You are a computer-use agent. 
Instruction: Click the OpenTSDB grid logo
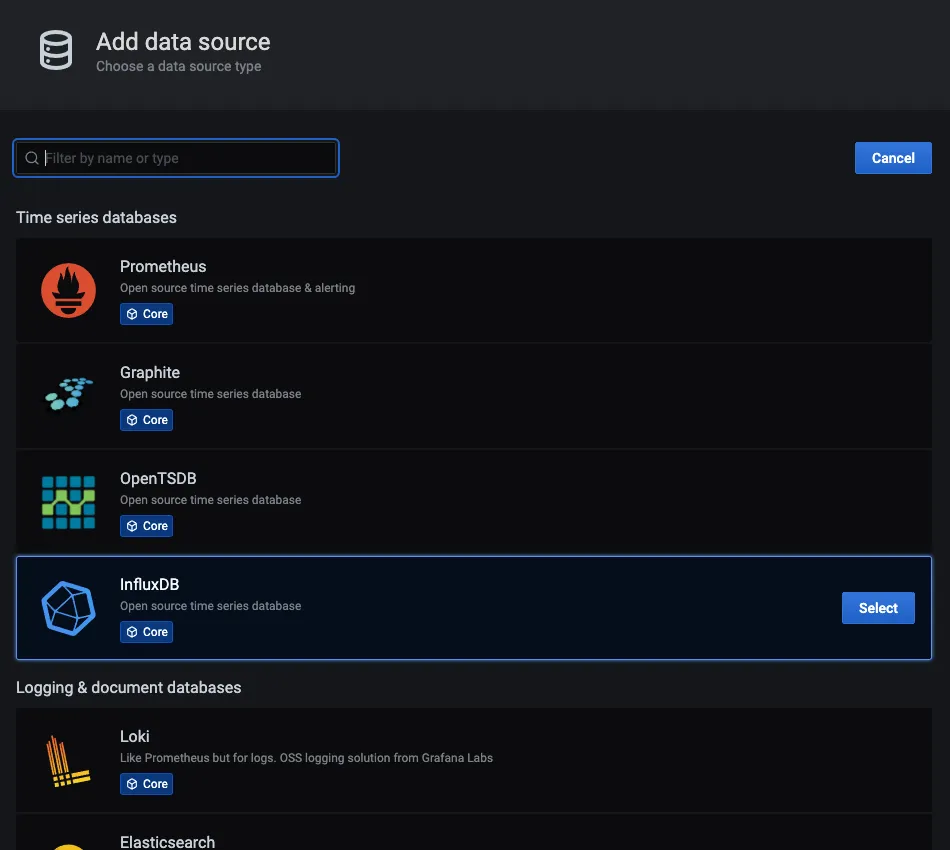coord(68,502)
